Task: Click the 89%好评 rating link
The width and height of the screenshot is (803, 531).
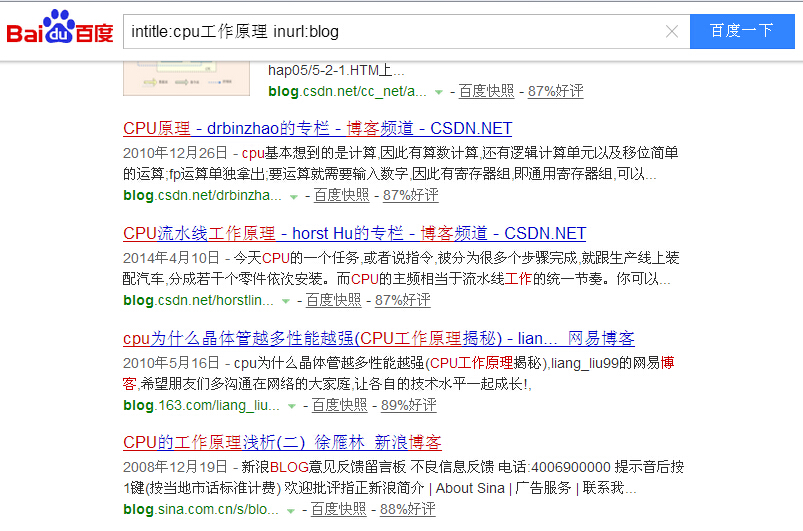Action: [x=408, y=405]
